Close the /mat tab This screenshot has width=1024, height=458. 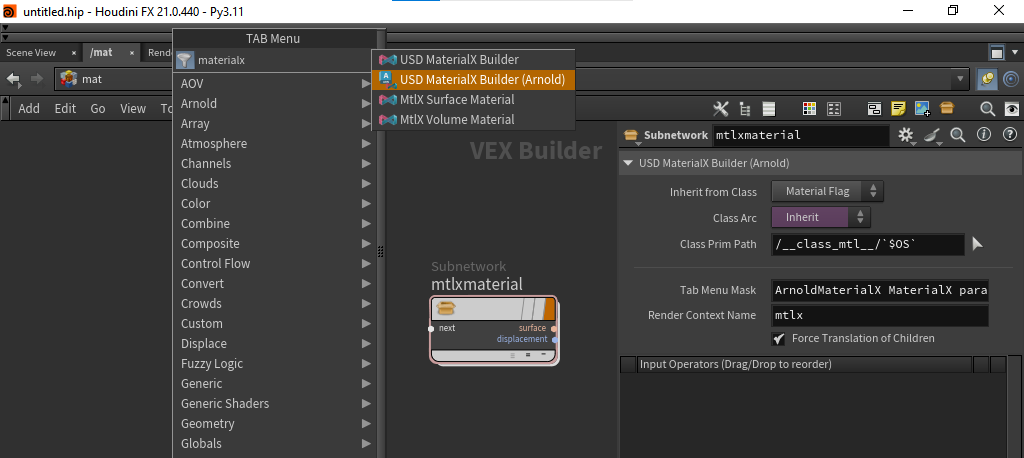point(131,53)
